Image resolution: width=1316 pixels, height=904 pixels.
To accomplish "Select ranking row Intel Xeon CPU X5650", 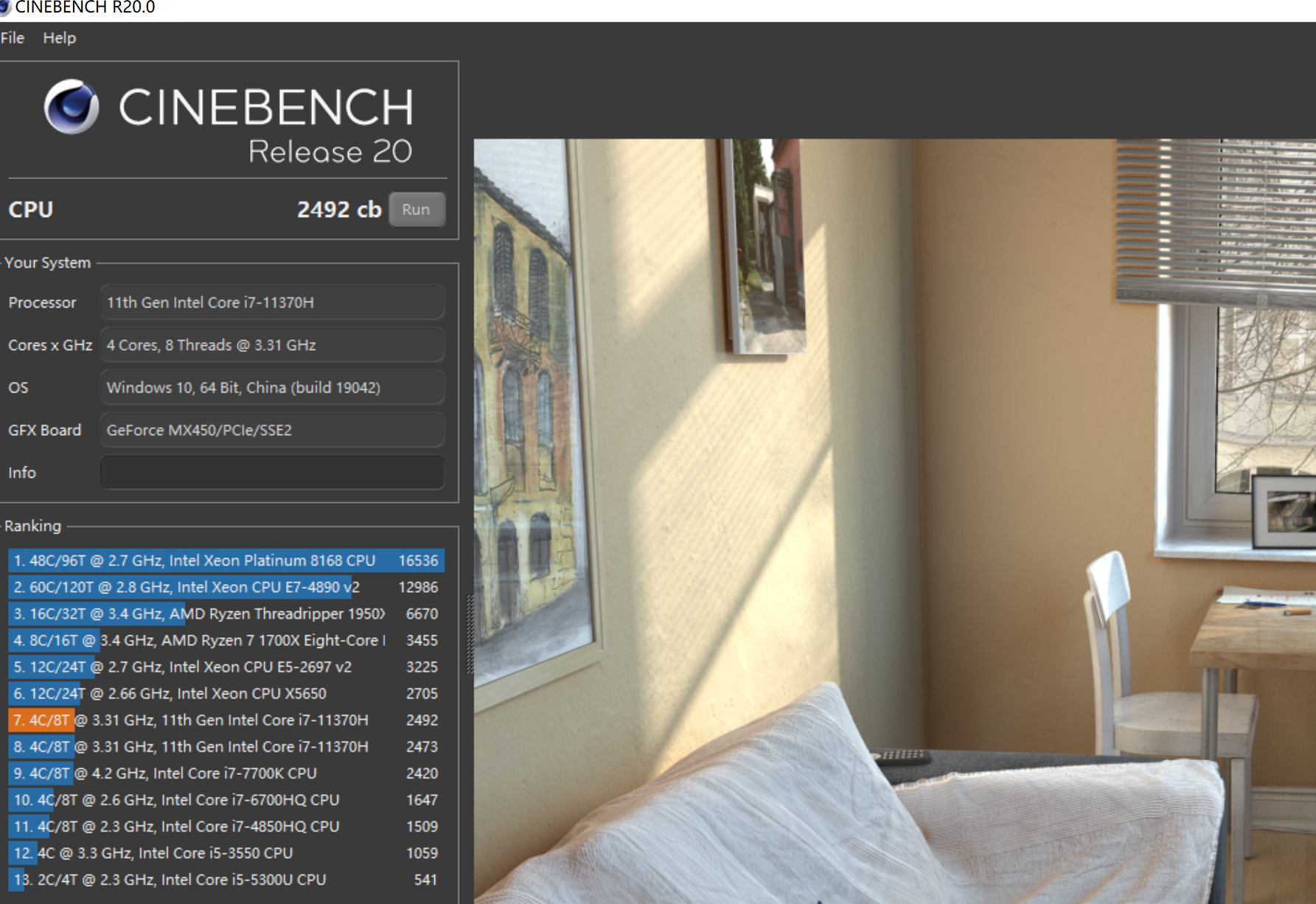I will pos(226,693).
